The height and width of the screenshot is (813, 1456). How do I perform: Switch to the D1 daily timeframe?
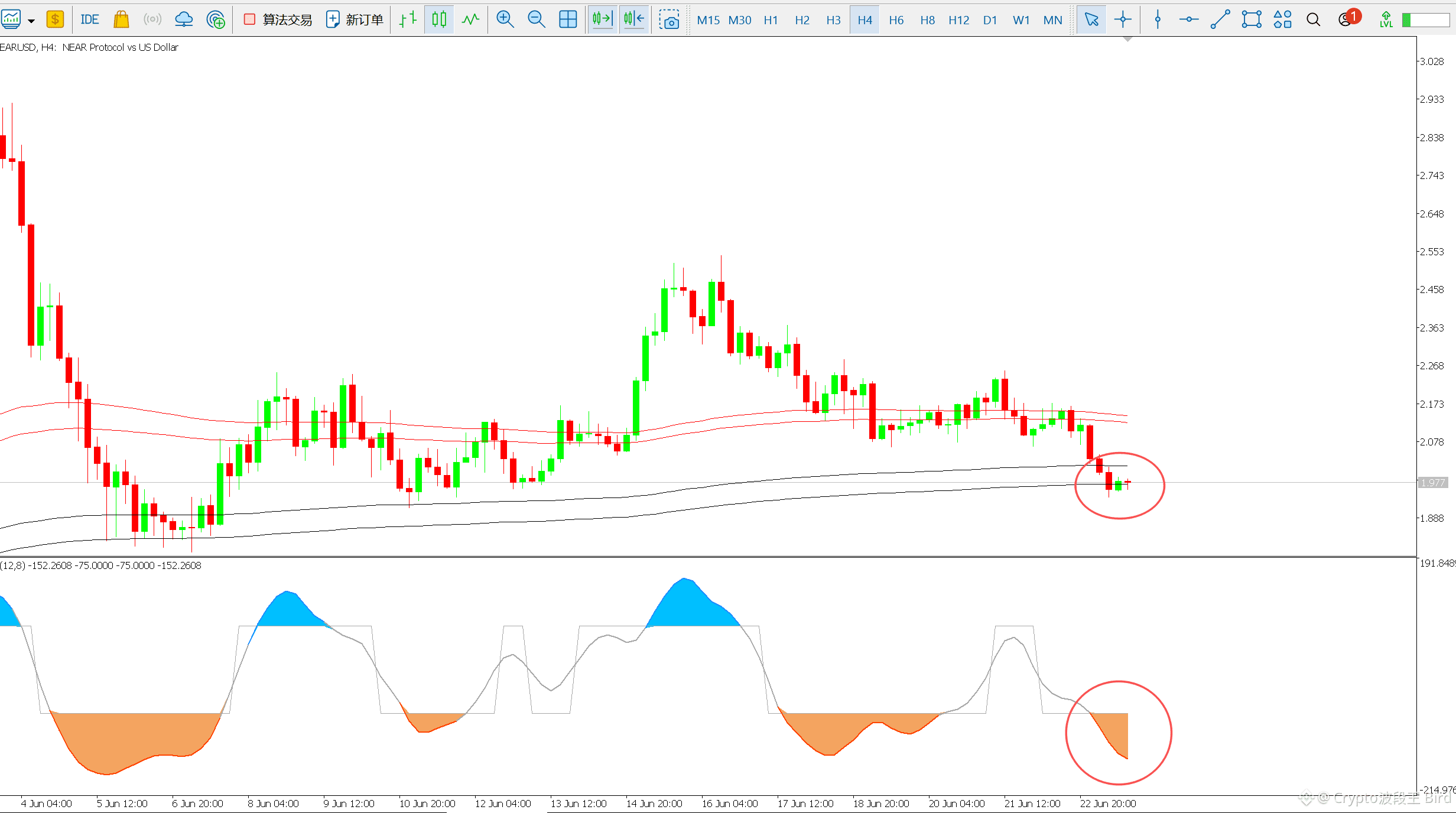pyautogui.click(x=990, y=20)
